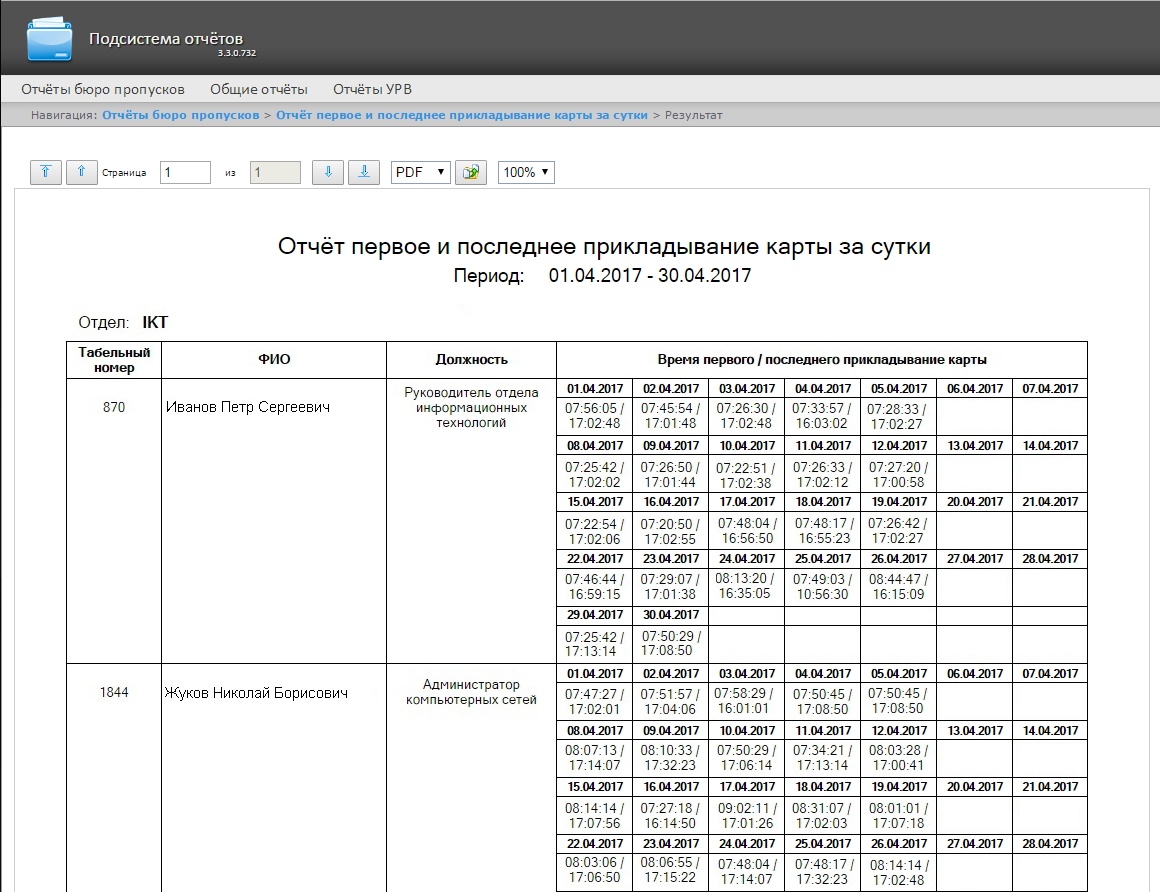This screenshot has width=1160, height=892.
Task: Open Отчёты бюро пропусков menu
Action: click(x=103, y=89)
